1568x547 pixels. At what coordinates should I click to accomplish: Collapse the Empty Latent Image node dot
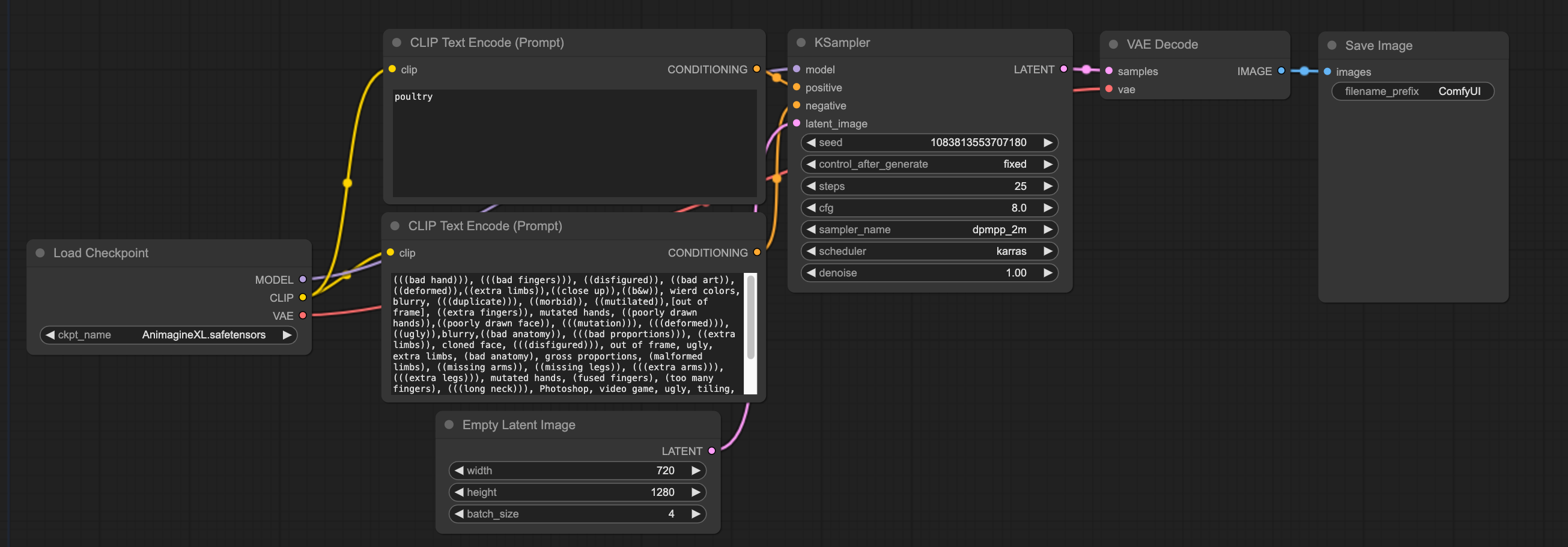[449, 424]
